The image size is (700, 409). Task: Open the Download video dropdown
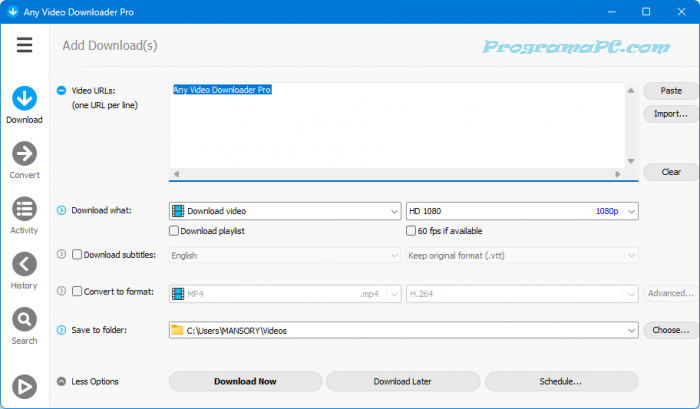pos(284,211)
